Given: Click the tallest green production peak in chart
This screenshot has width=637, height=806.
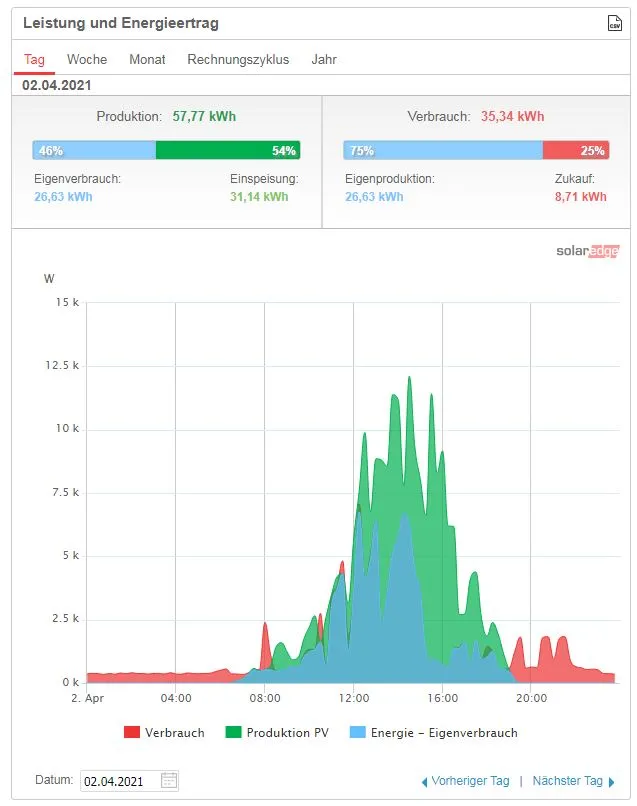Looking at the screenshot, I should tap(409, 381).
